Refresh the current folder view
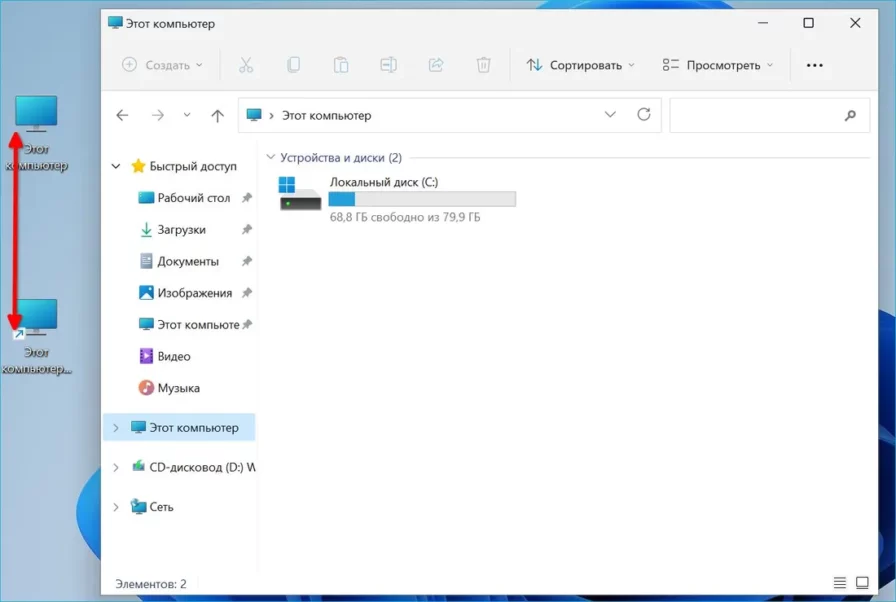 pos(644,115)
